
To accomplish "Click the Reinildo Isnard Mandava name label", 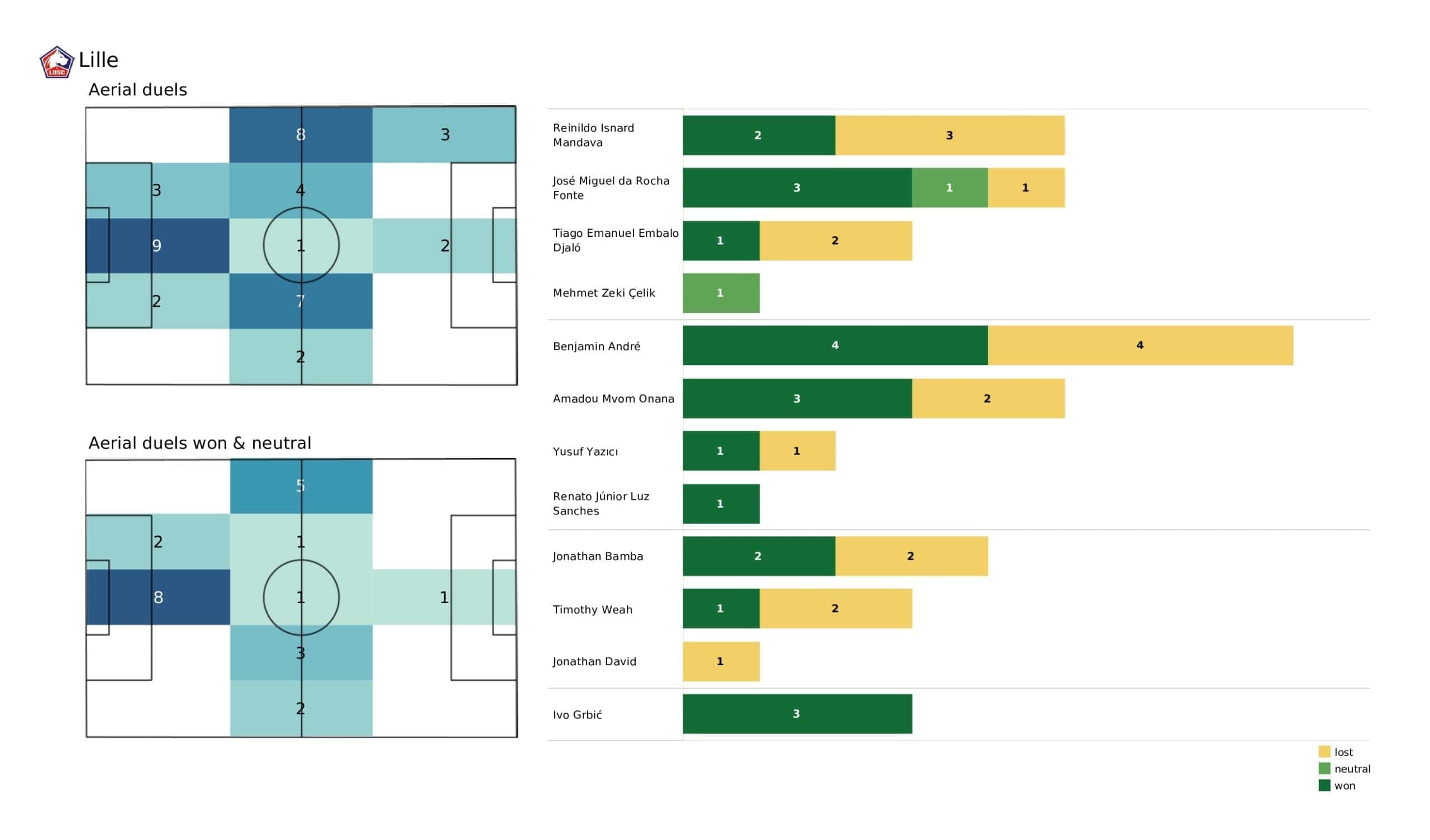I will point(594,135).
